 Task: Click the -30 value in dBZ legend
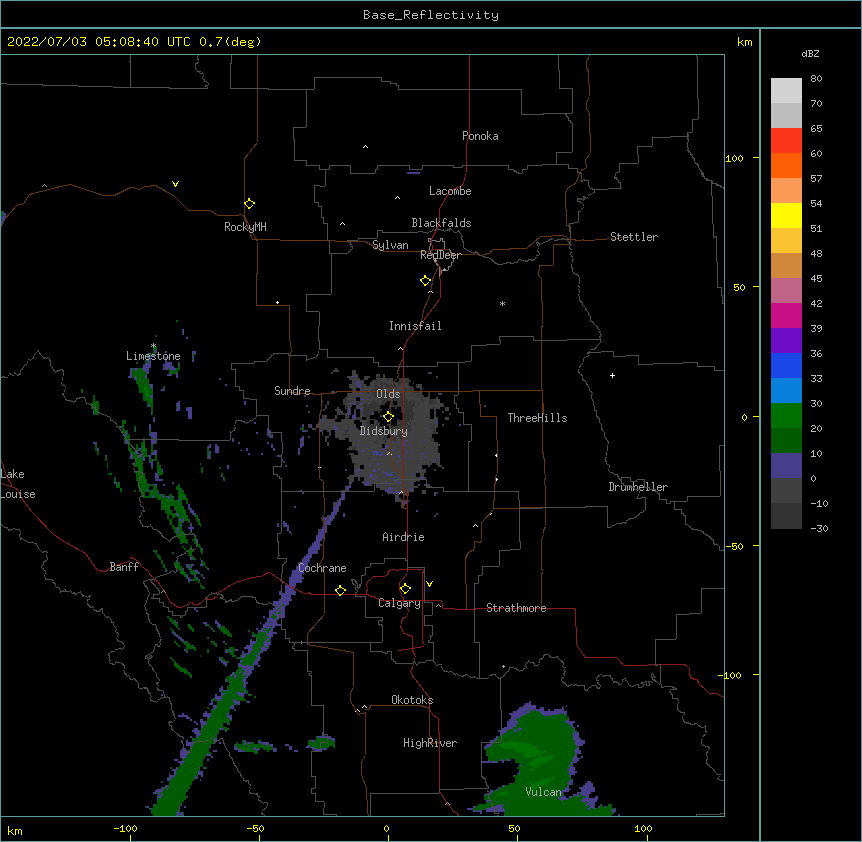click(819, 528)
